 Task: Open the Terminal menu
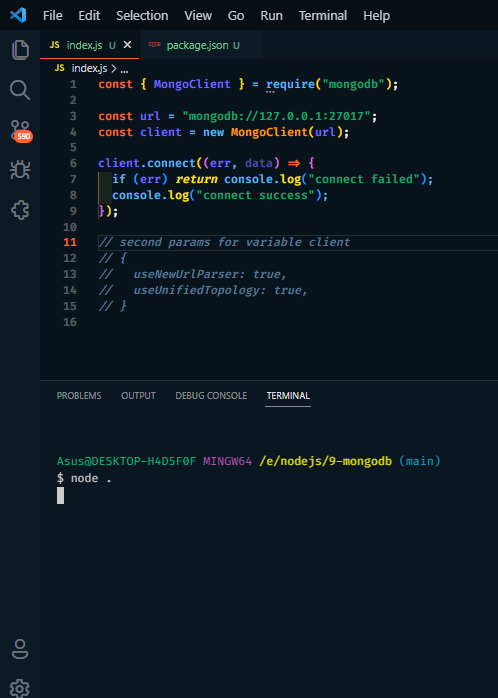point(323,16)
